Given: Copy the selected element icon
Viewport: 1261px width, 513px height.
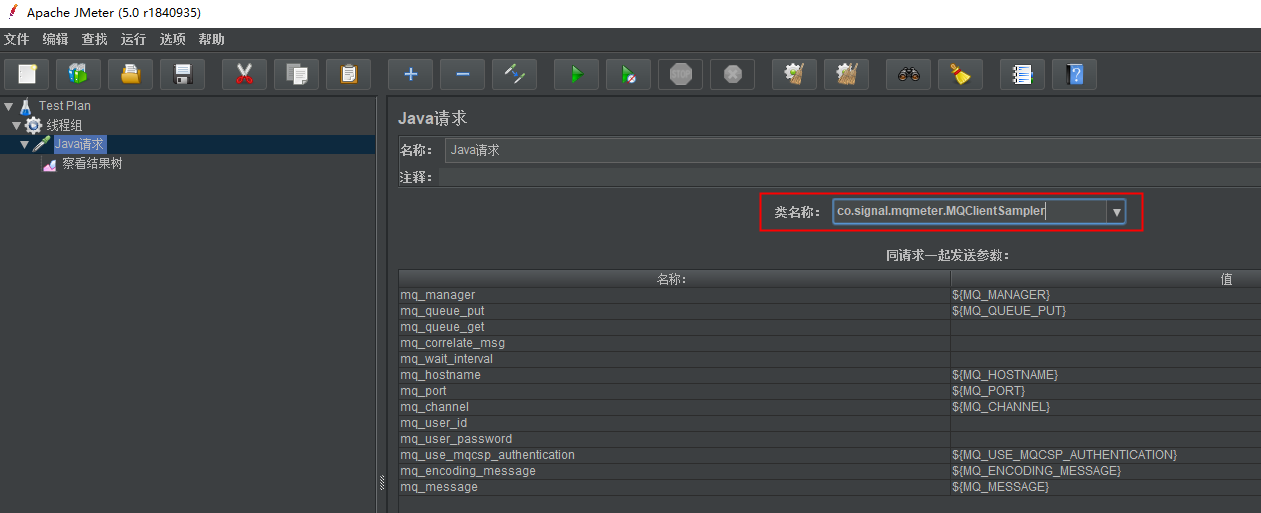Looking at the screenshot, I should coord(296,74).
